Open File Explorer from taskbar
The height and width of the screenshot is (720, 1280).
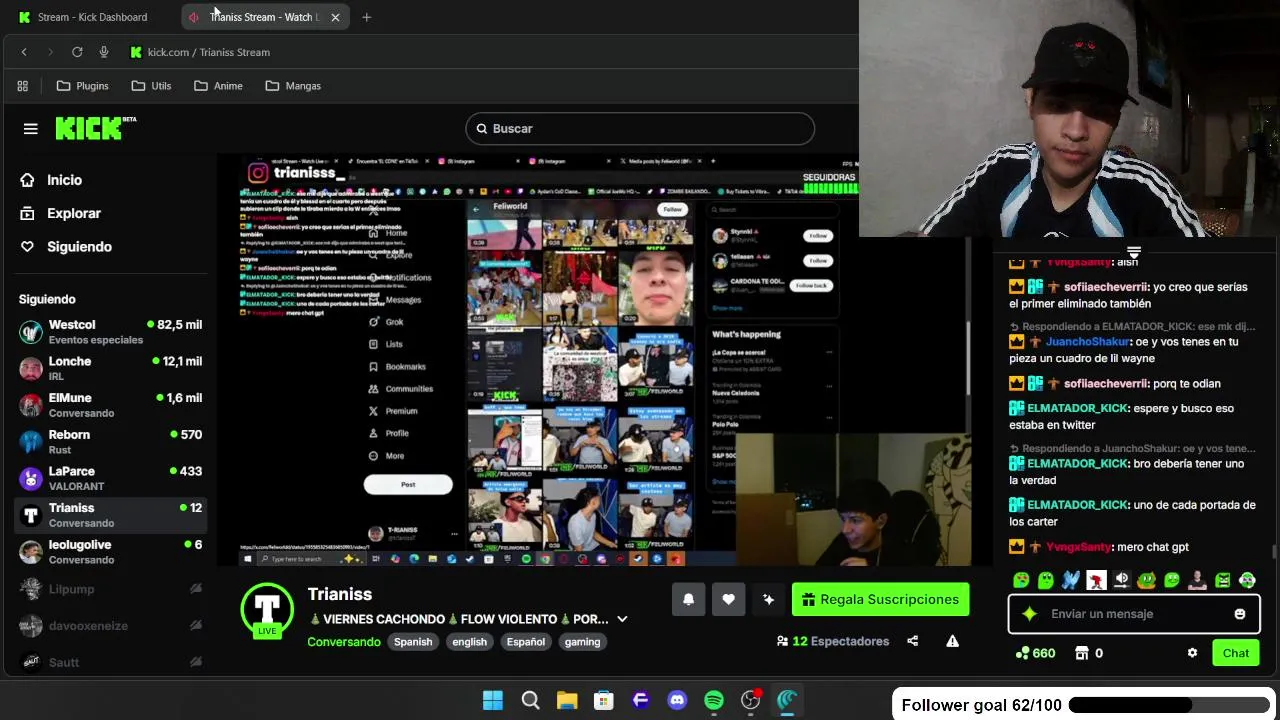(567, 700)
